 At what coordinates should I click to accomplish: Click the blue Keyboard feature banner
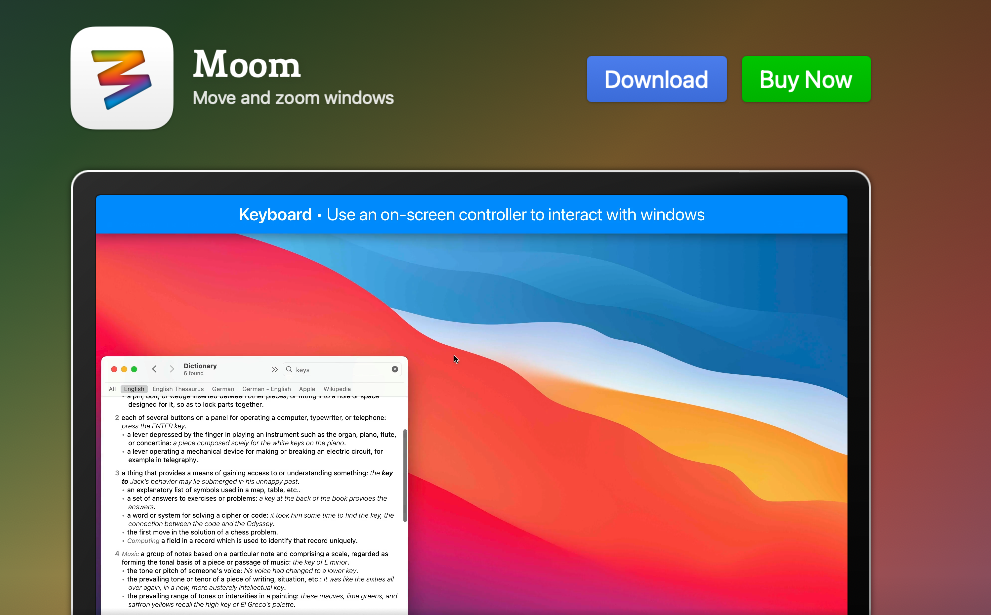point(470,214)
